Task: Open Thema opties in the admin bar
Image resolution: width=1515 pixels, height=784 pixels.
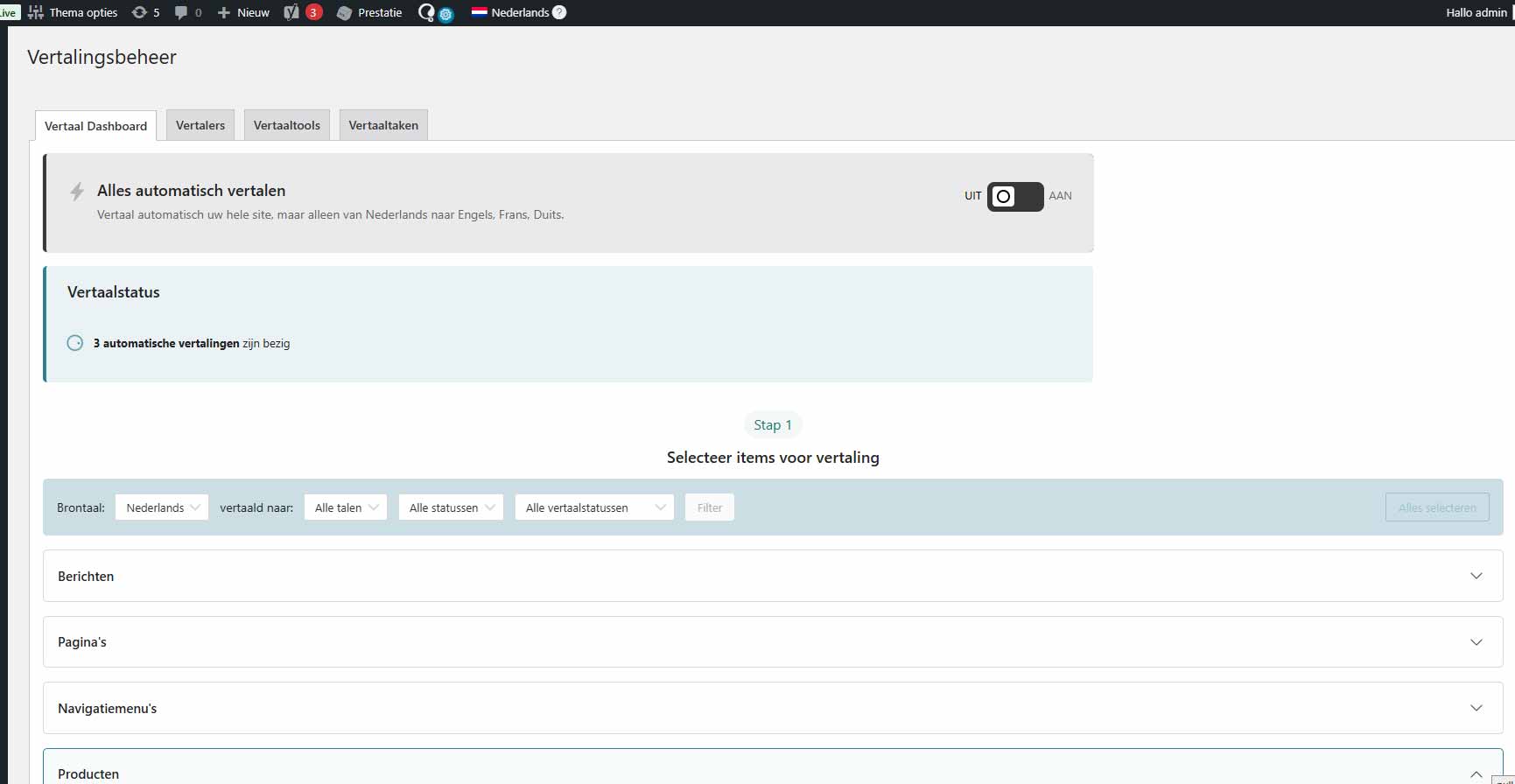Action: point(74,12)
